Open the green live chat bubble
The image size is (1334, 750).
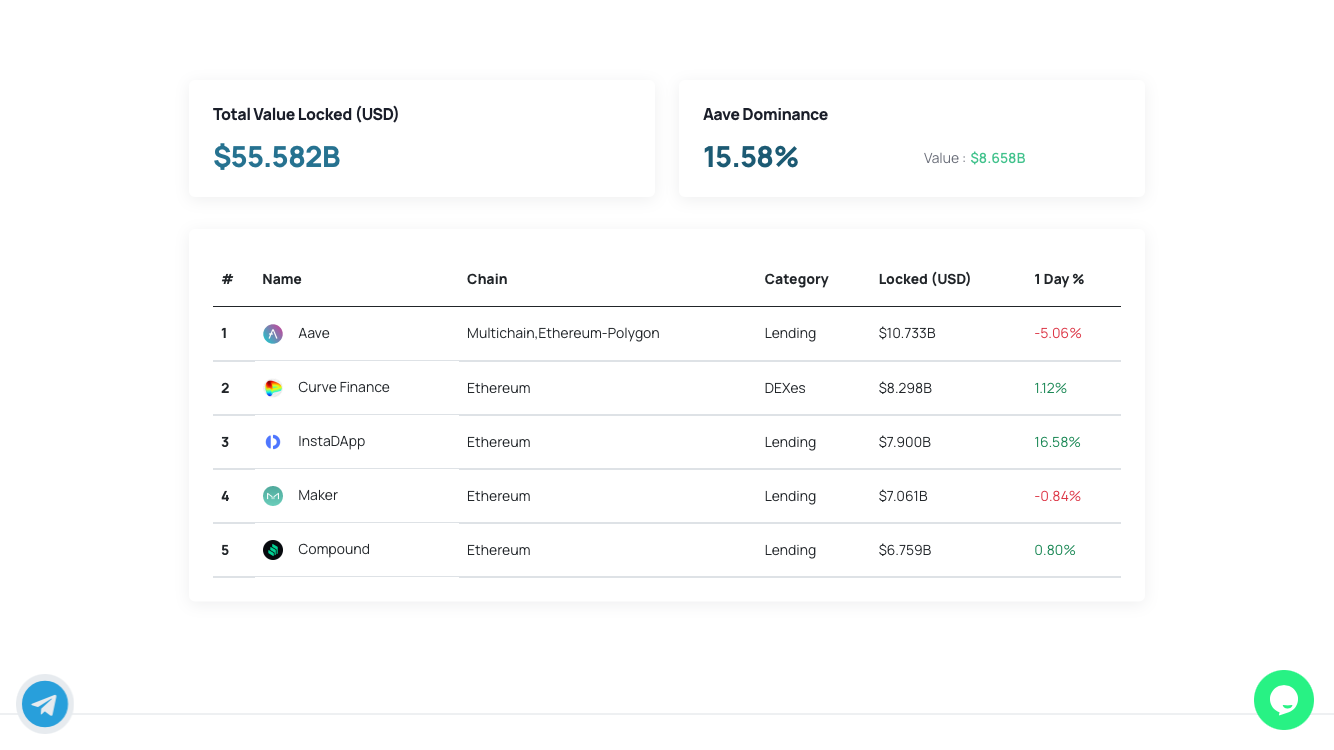[1284, 700]
